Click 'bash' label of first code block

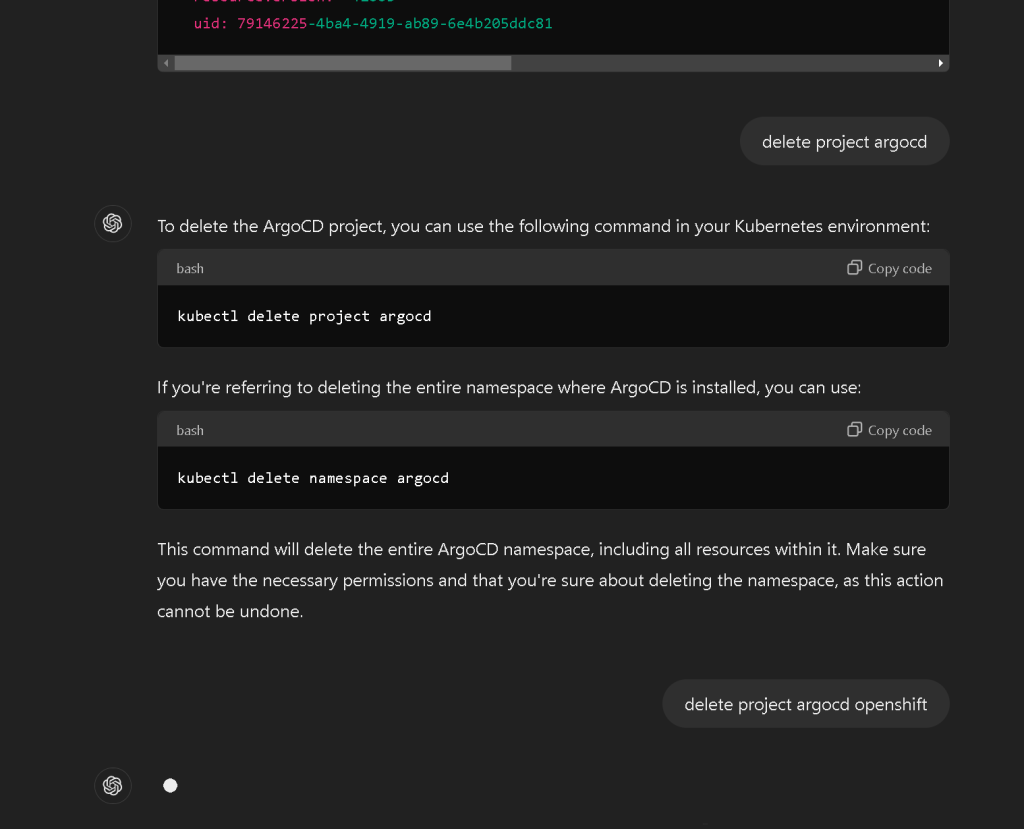[190, 268]
